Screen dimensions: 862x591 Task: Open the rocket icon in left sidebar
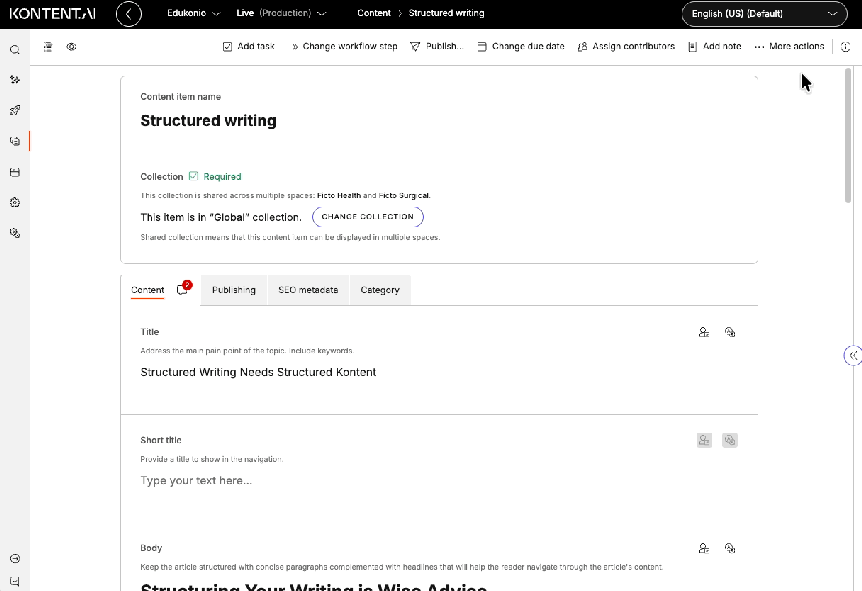[x=15, y=111]
